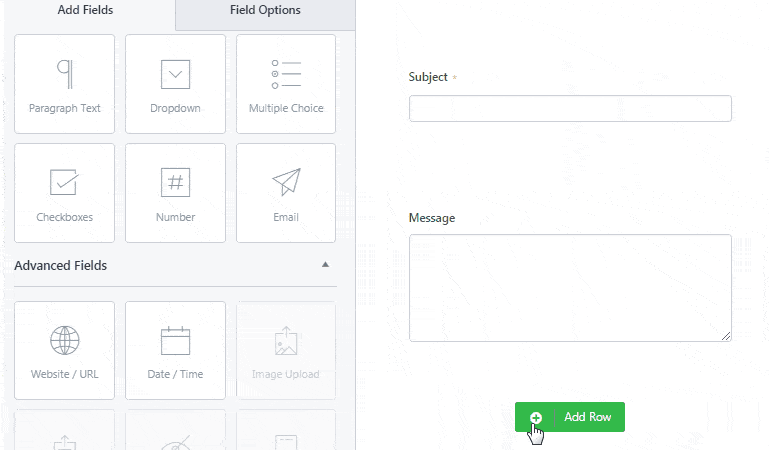Add a Website / URL field
Screen dimensions: 769x450
tap(64, 350)
